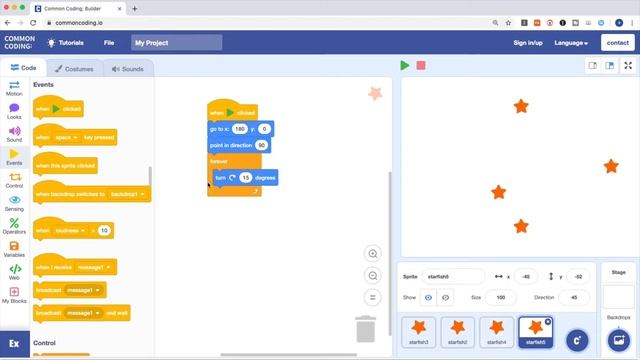Switch to large stage layout

click(610, 65)
